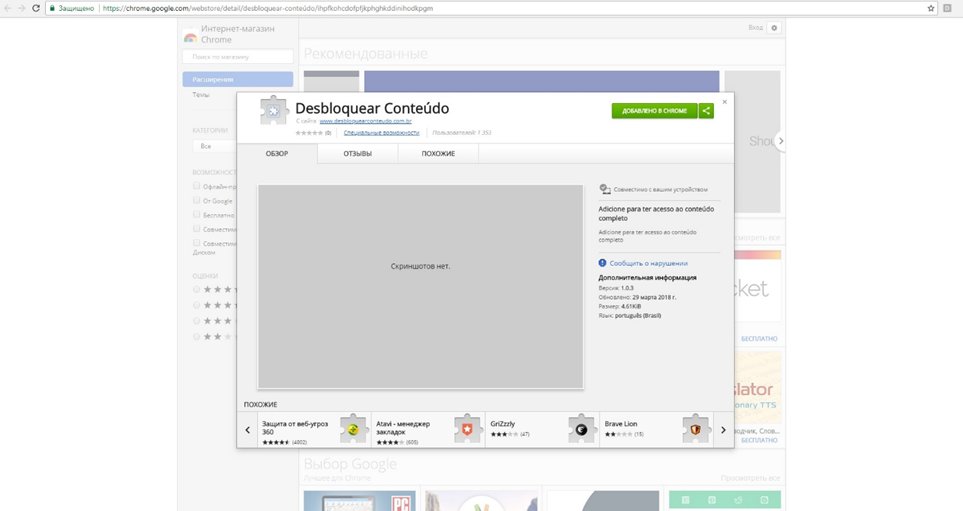This screenshot has height=511, width=963.
Task: Click the 360 web protection extension icon
Action: 353,429
